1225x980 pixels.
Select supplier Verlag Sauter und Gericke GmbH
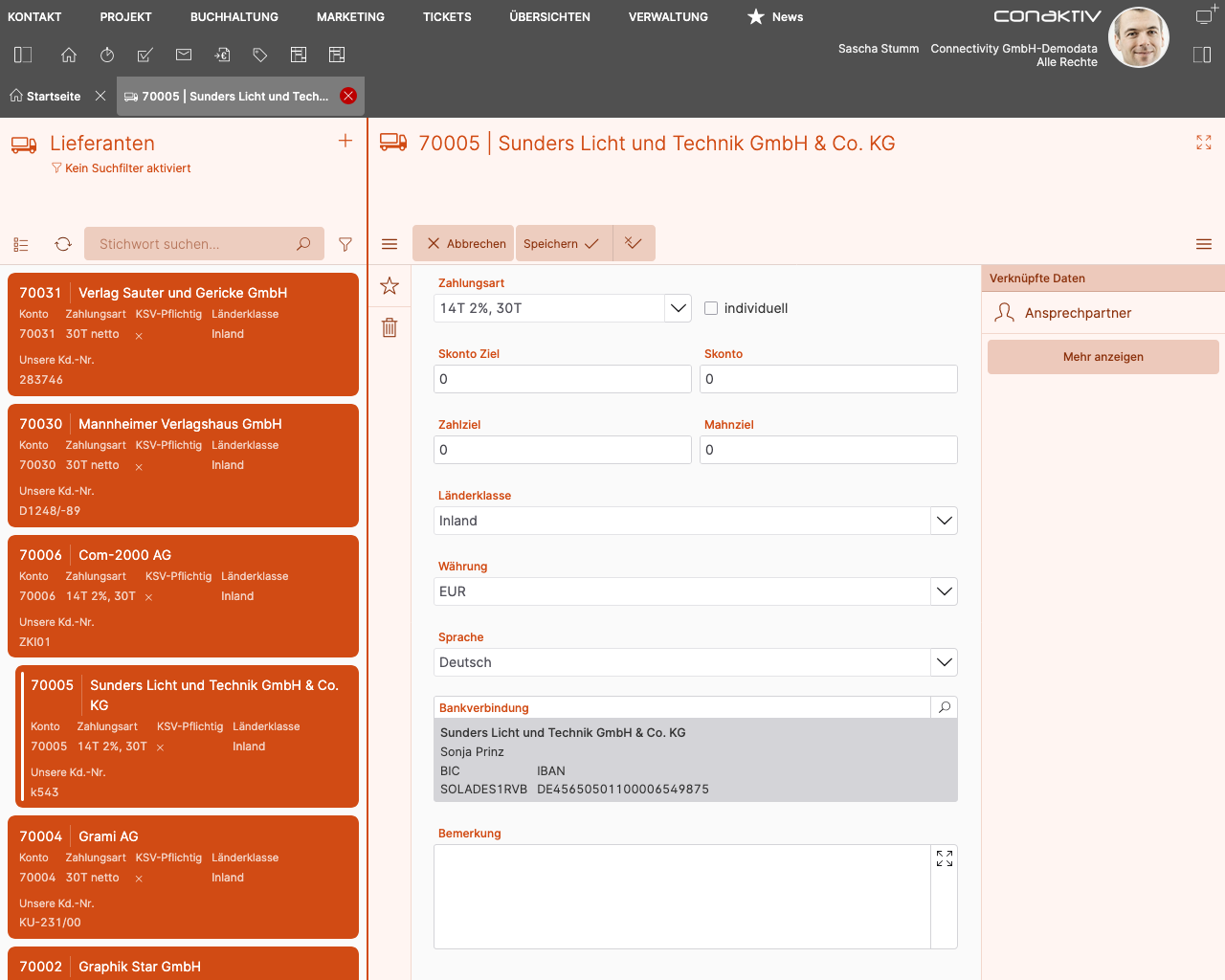pyautogui.click(x=183, y=334)
